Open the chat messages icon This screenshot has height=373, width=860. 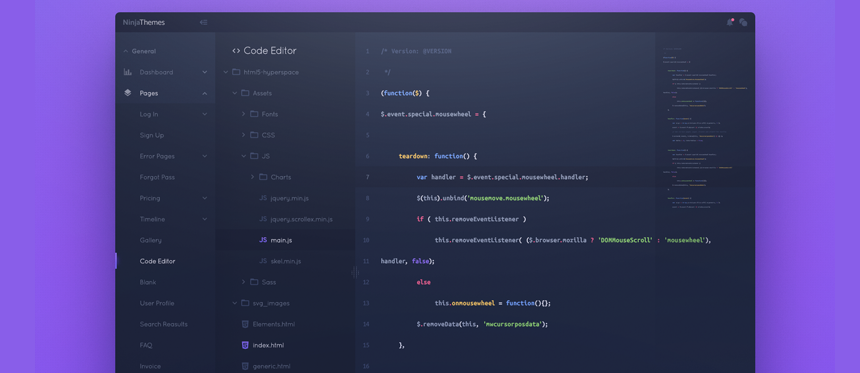point(743,22)
